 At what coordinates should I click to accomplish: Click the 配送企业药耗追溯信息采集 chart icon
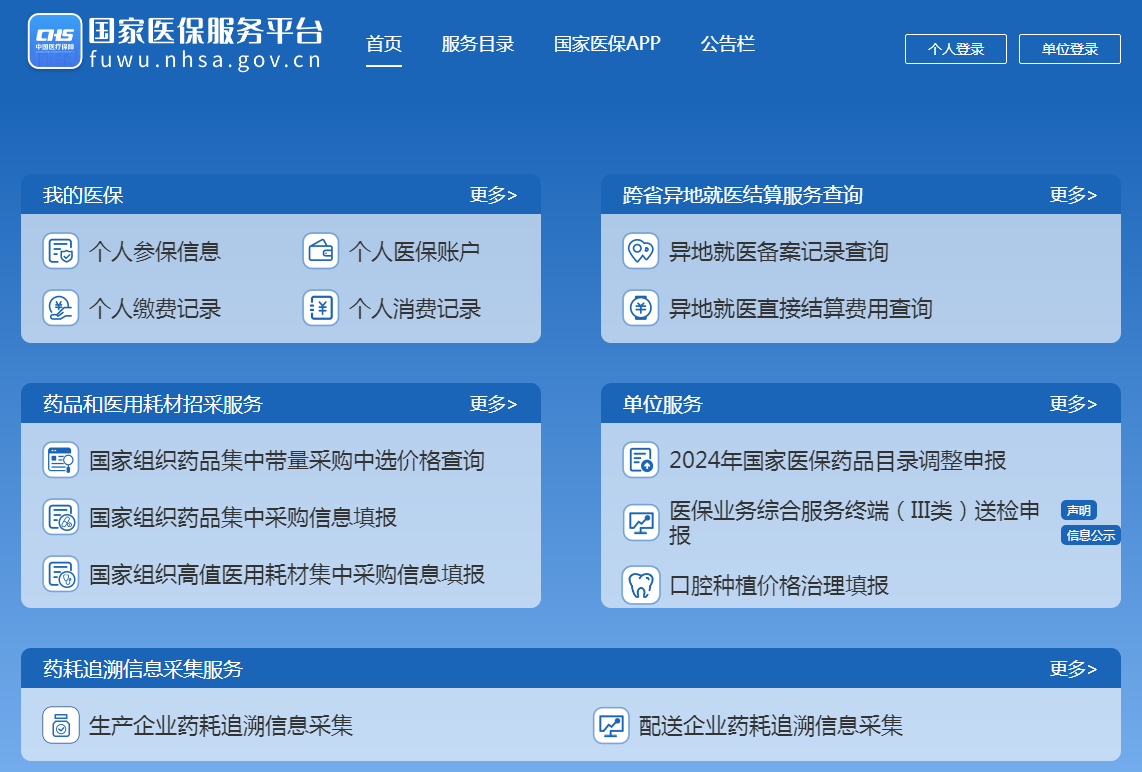pos(609,727)
